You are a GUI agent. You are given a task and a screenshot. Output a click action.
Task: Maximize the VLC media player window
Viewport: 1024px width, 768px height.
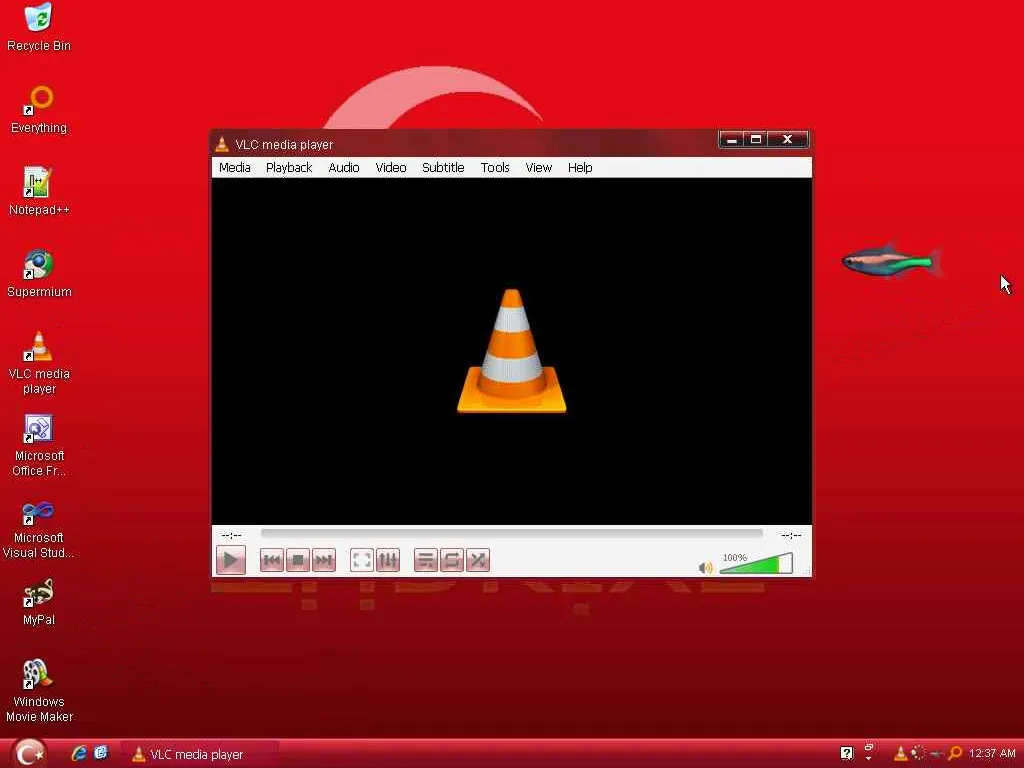pos(756,140)
